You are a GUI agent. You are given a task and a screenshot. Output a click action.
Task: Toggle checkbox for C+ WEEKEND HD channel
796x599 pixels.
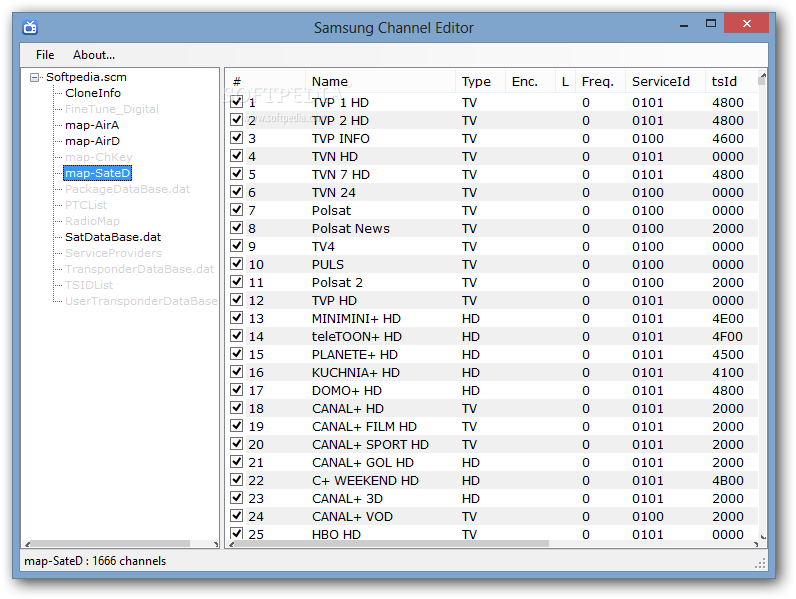237,480
